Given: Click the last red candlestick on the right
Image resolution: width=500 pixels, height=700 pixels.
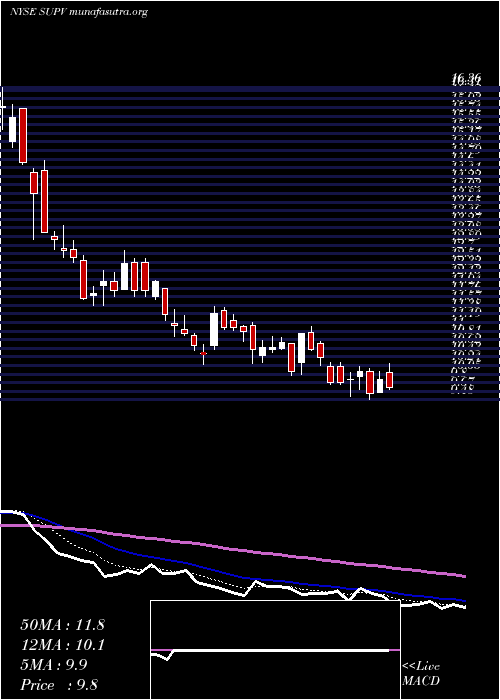Looking at the screenshot, I should click(x=389, y=380).
